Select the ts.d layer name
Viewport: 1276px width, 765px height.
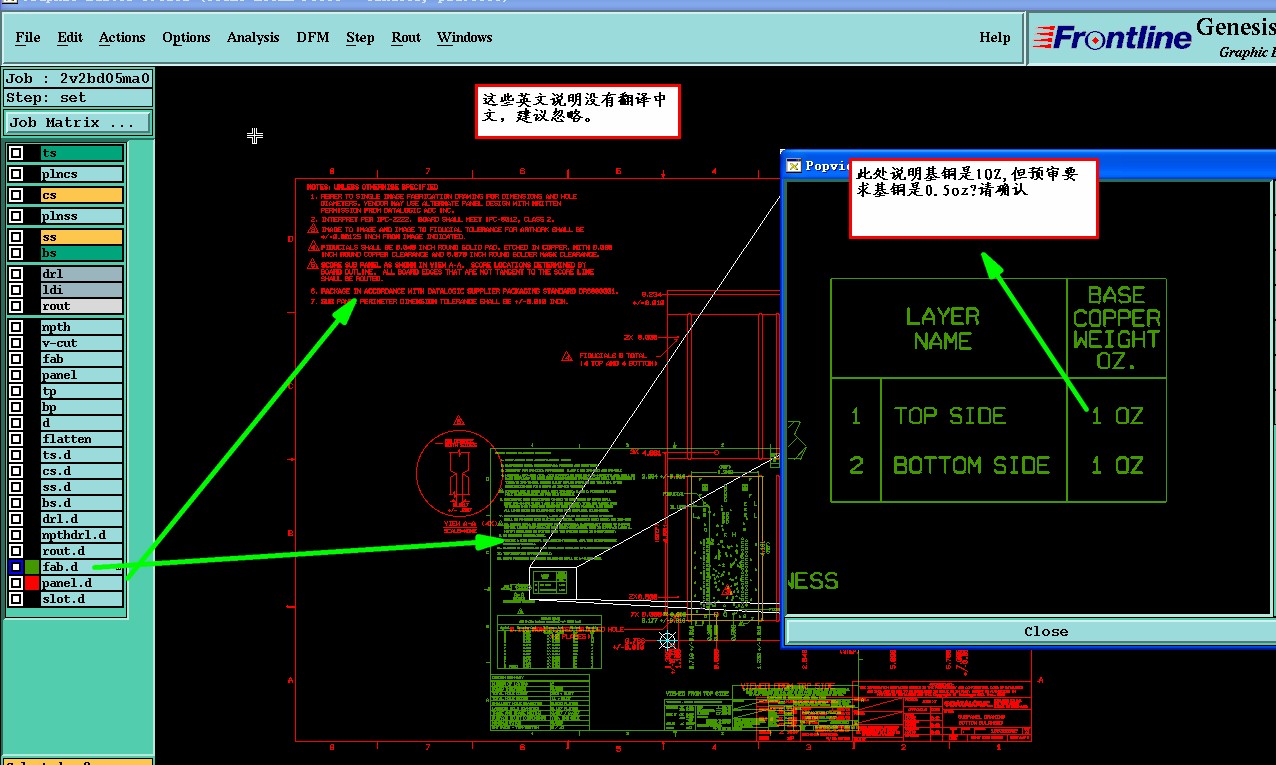pyautogui.click(x=82, y=455)
